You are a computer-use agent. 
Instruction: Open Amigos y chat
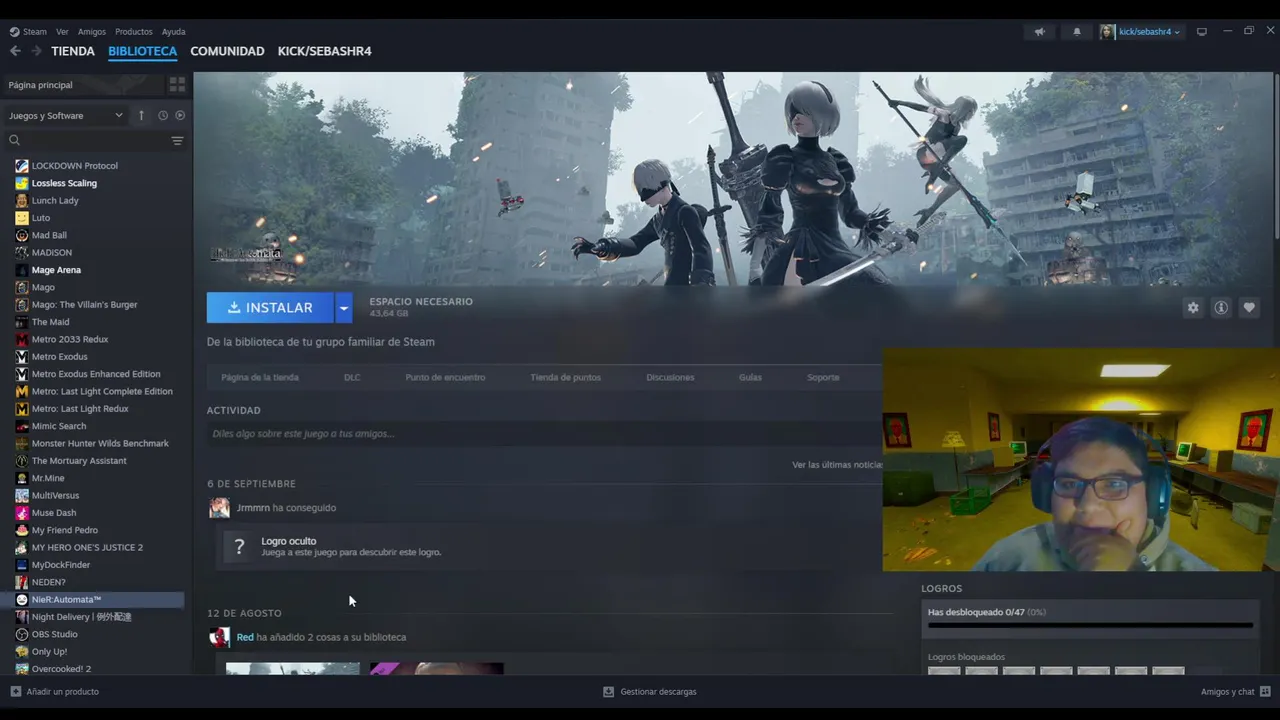(1236, 692)
